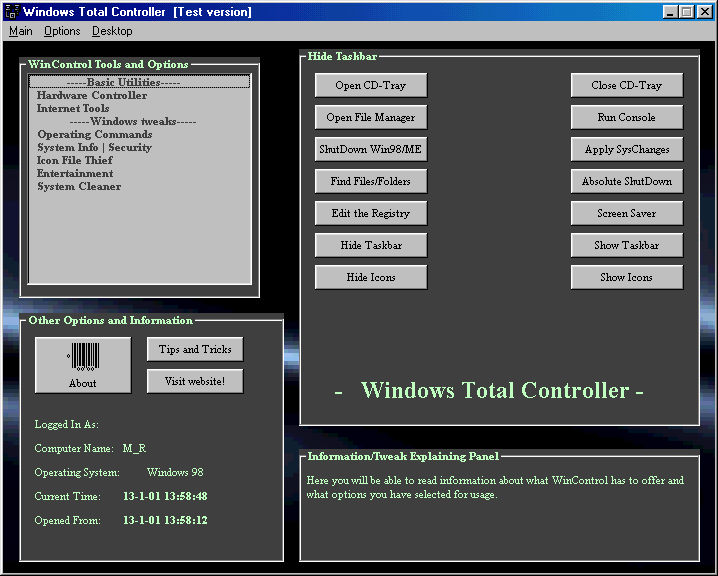The height and width of the screenshot is (576, 718).
Task: Launch Open File Manager
Action: pyautogui.click(x=371, y=117)
